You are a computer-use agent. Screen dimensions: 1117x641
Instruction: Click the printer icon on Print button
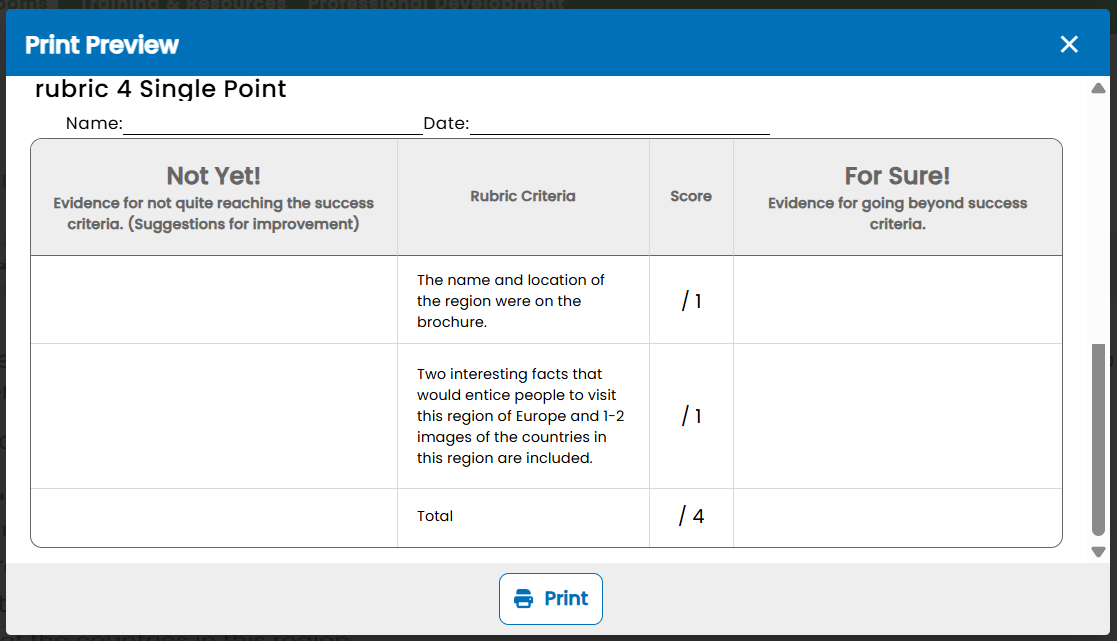[524, 598]
